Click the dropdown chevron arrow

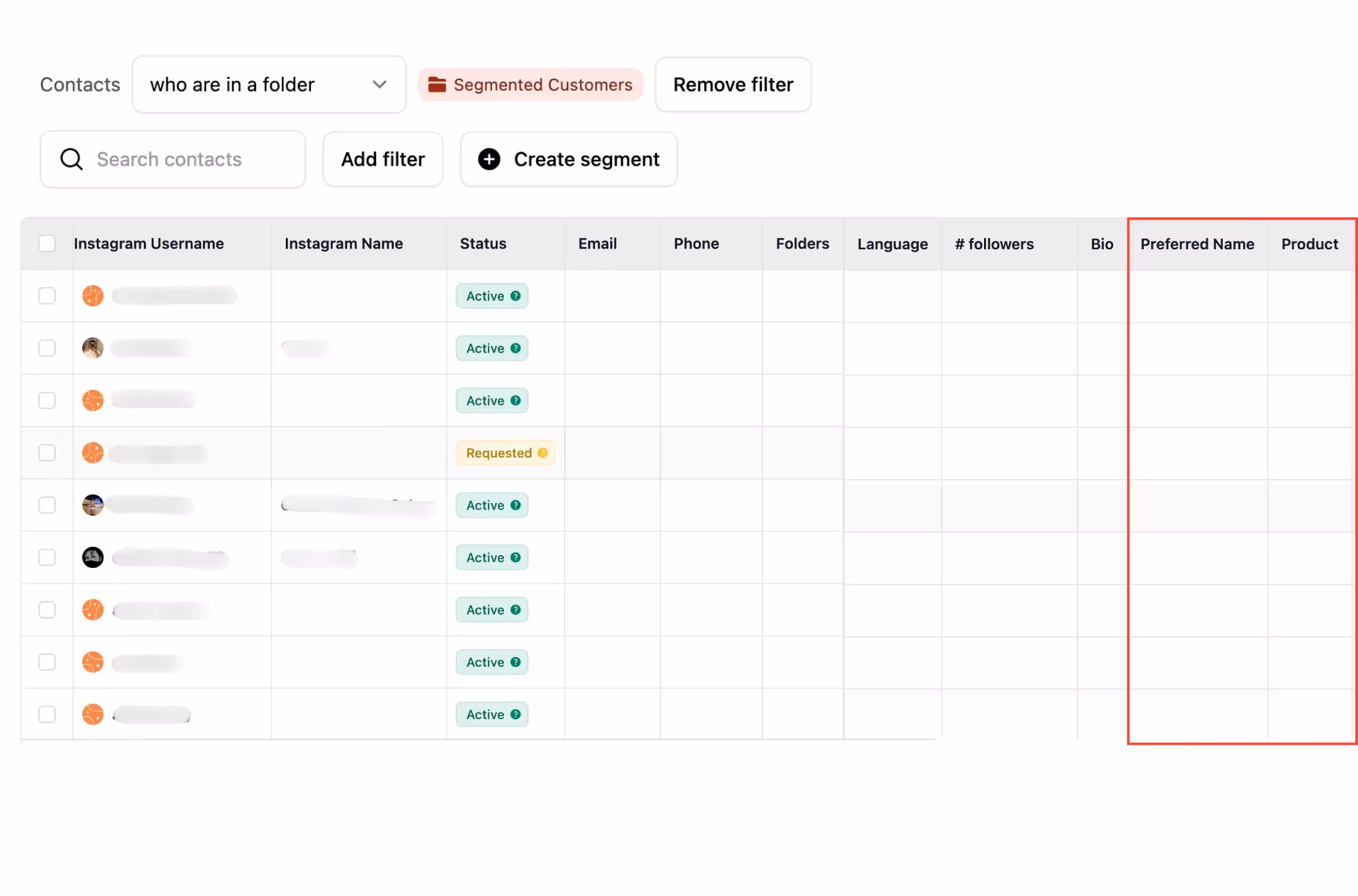coord(379,85)
